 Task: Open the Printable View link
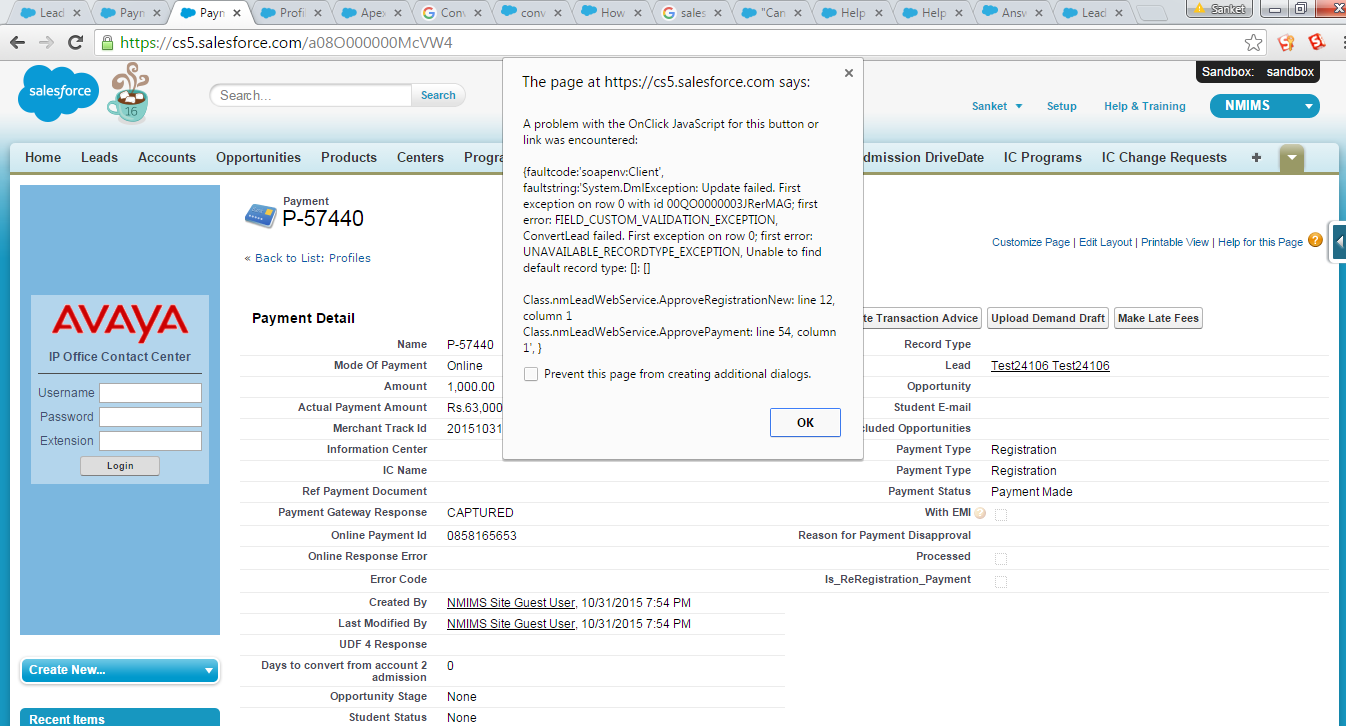[1175, 242]
